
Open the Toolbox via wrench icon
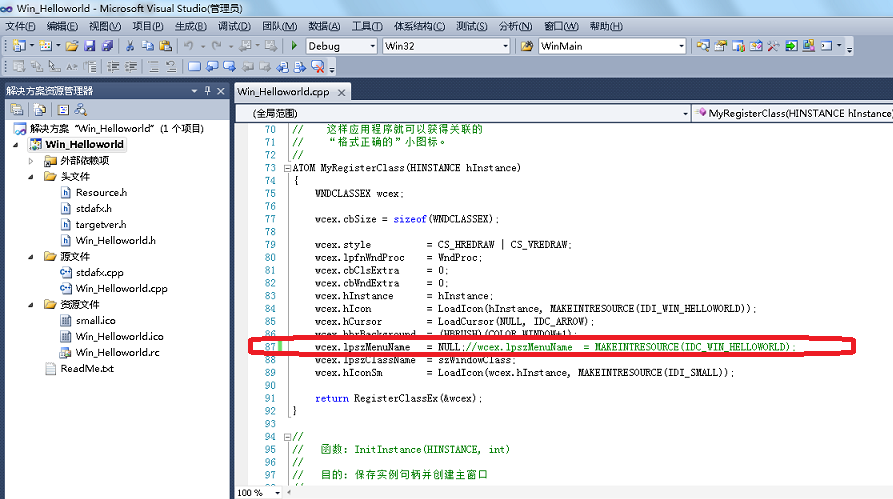tap(773, 46)
